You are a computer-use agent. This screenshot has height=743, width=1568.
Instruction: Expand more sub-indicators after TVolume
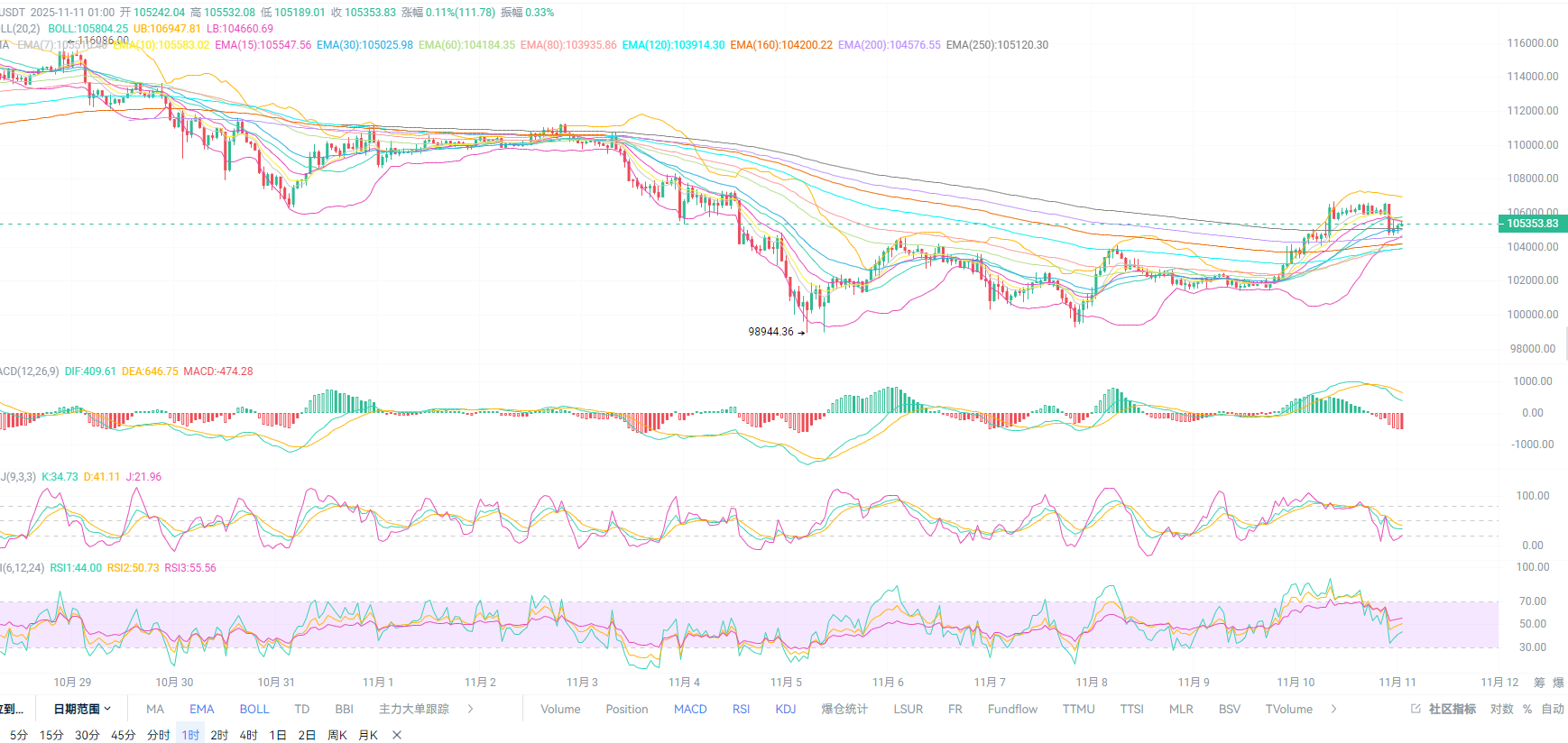click(1334, 709)
